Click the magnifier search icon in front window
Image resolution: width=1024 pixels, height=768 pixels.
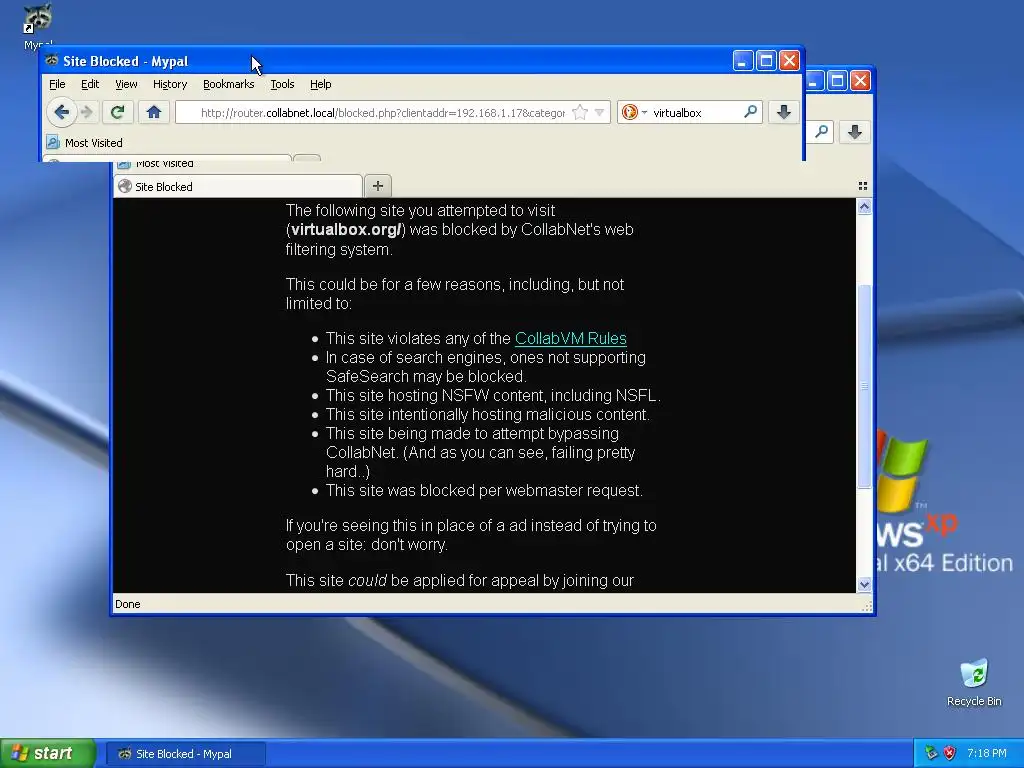pos(750,112)
